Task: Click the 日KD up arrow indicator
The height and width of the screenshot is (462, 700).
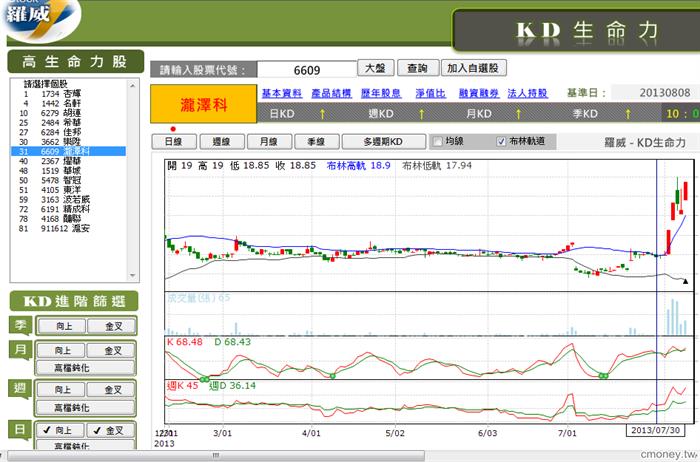Action: tap(322, 114)
